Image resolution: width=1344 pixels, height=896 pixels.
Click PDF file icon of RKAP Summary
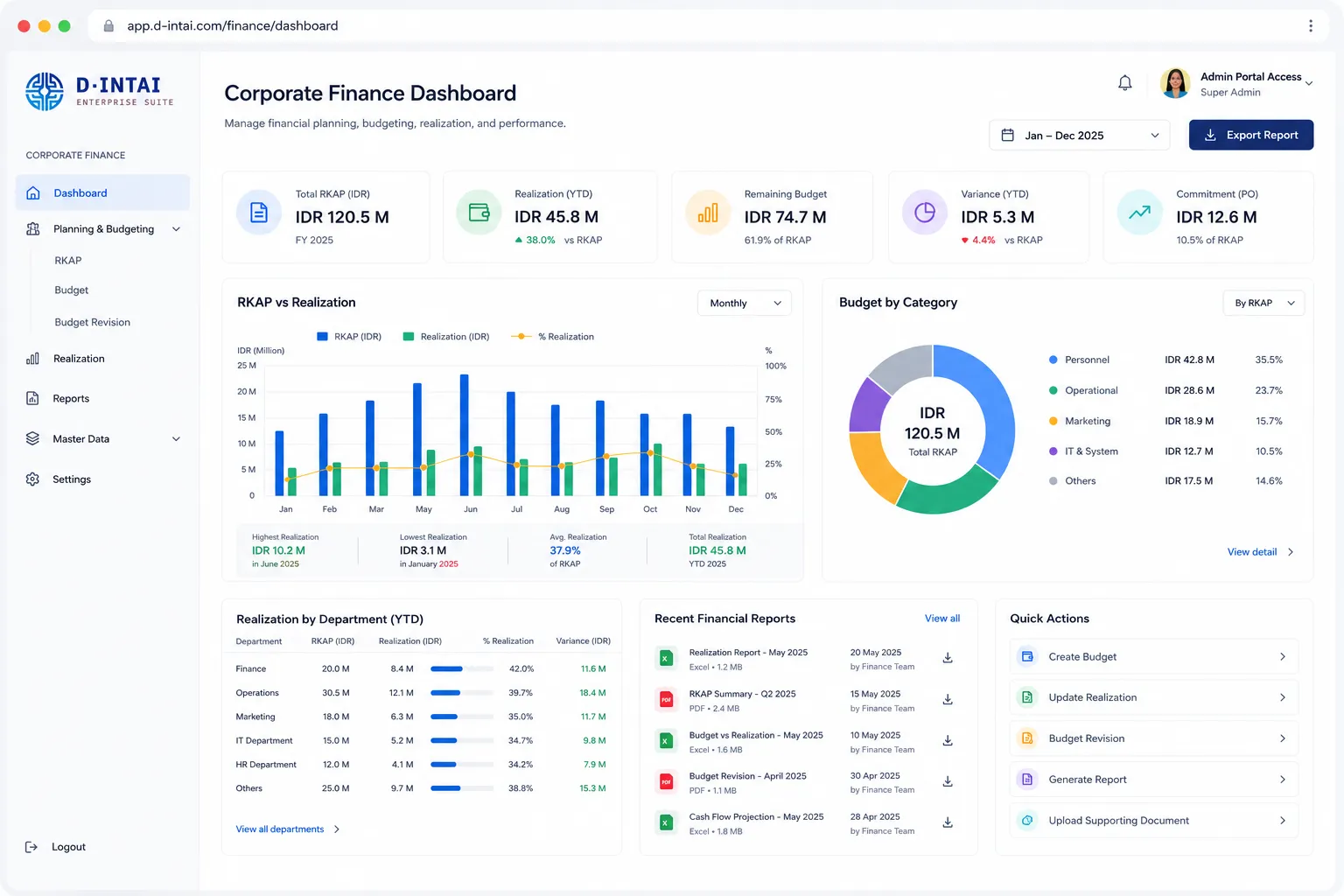pyautogui.click(x=666, y=700)
